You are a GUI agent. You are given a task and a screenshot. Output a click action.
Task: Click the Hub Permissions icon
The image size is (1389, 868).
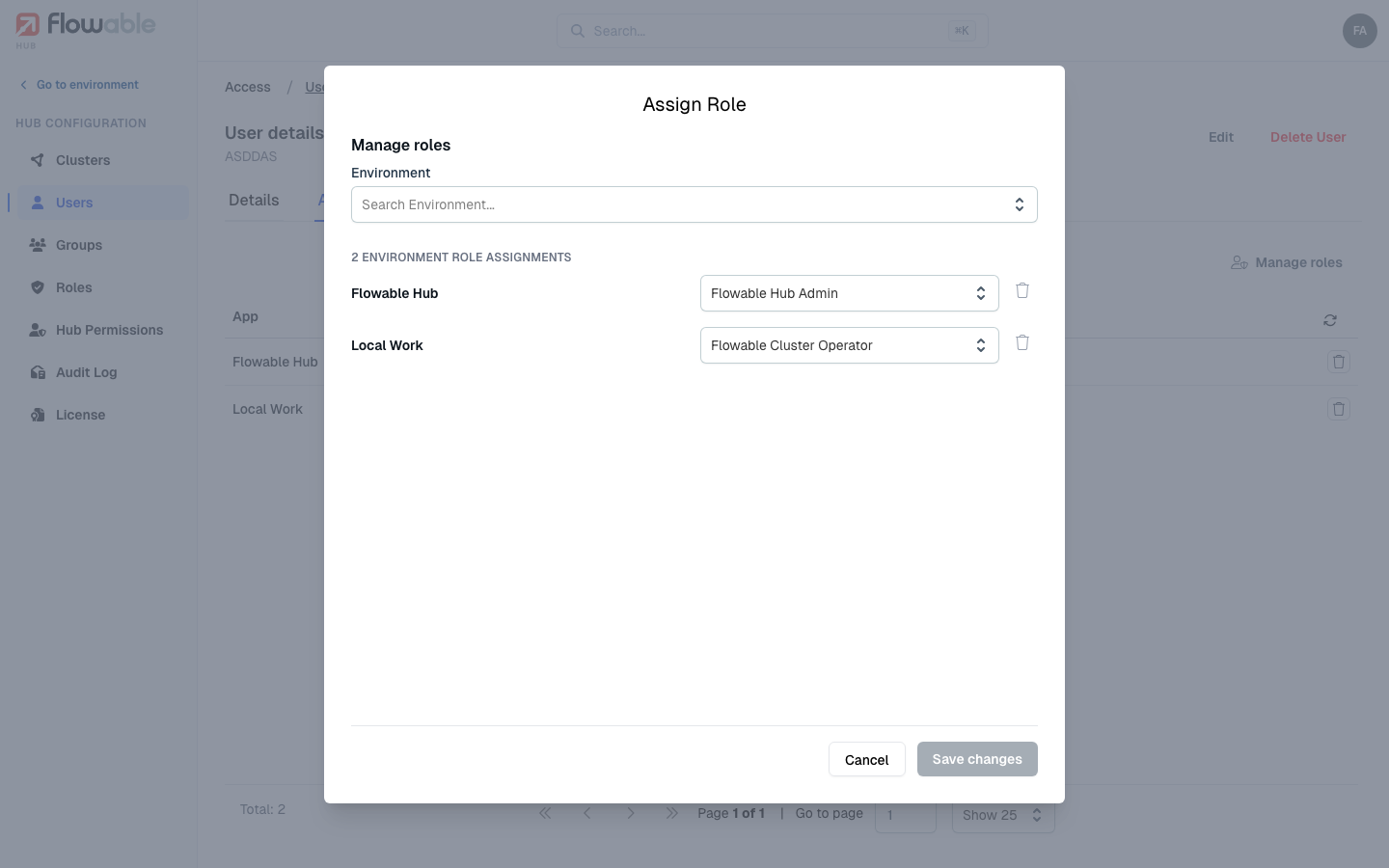tap(38, 330)
